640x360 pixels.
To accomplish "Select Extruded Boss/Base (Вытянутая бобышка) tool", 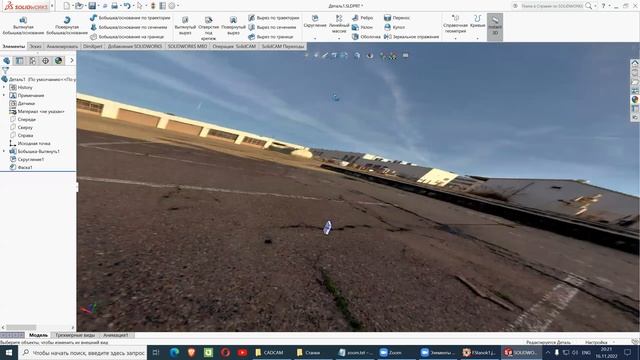I will (23, 26).
